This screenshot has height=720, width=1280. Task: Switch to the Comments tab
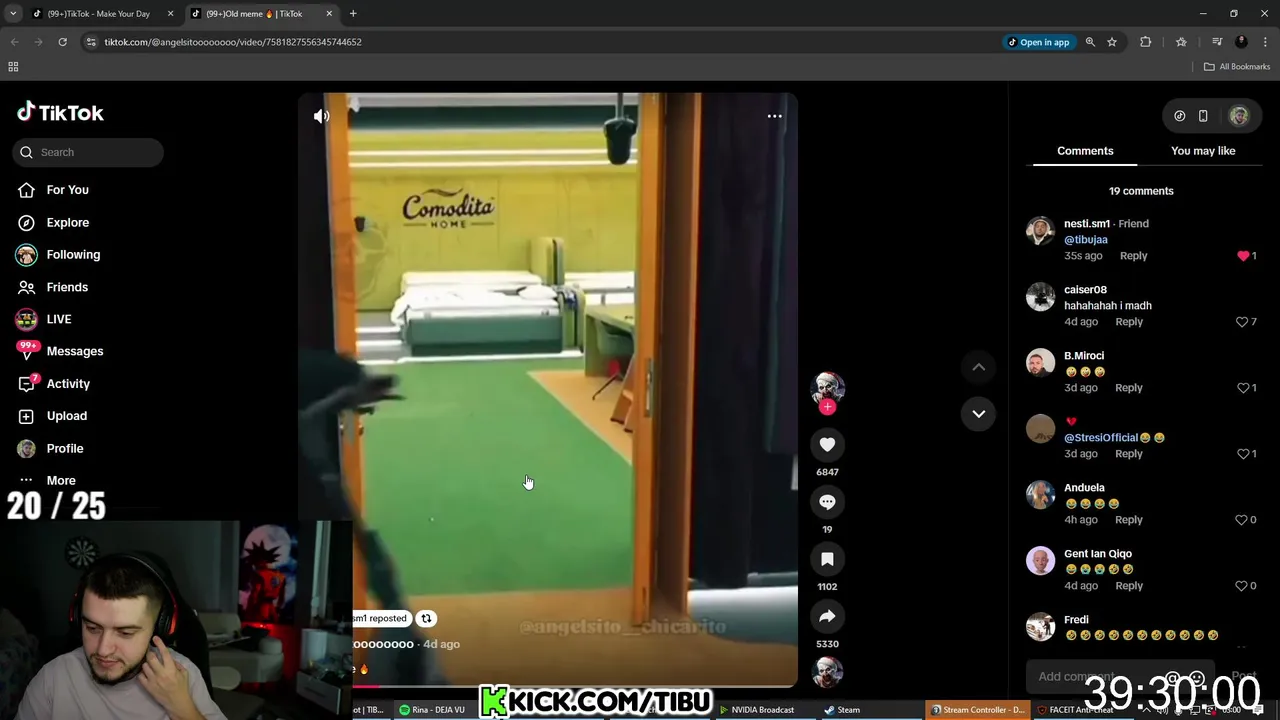pyautogui.click(x=1085, y=151)
